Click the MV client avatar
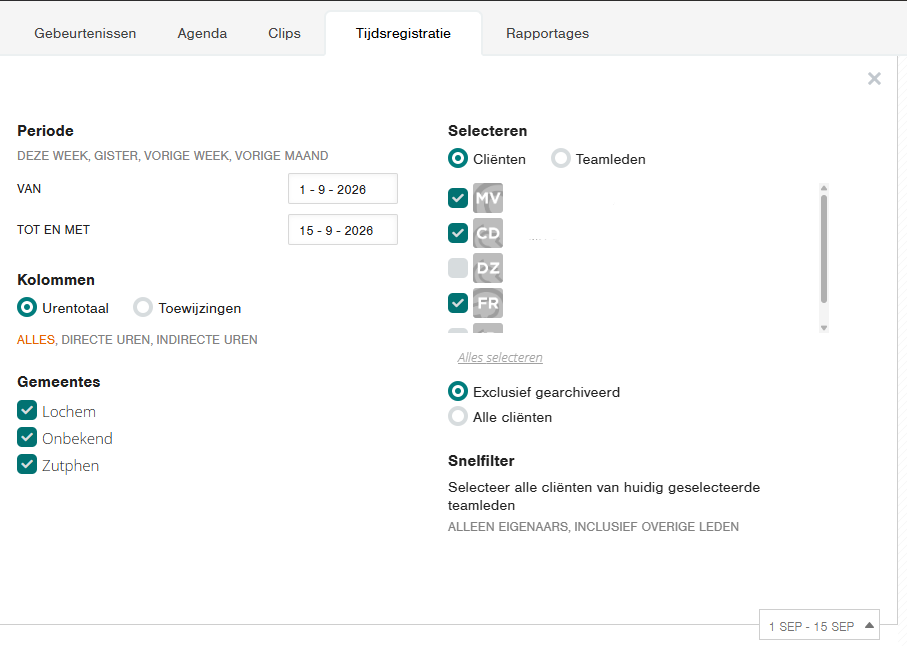This screenshot has width=907, height=646. coord(488,198)
